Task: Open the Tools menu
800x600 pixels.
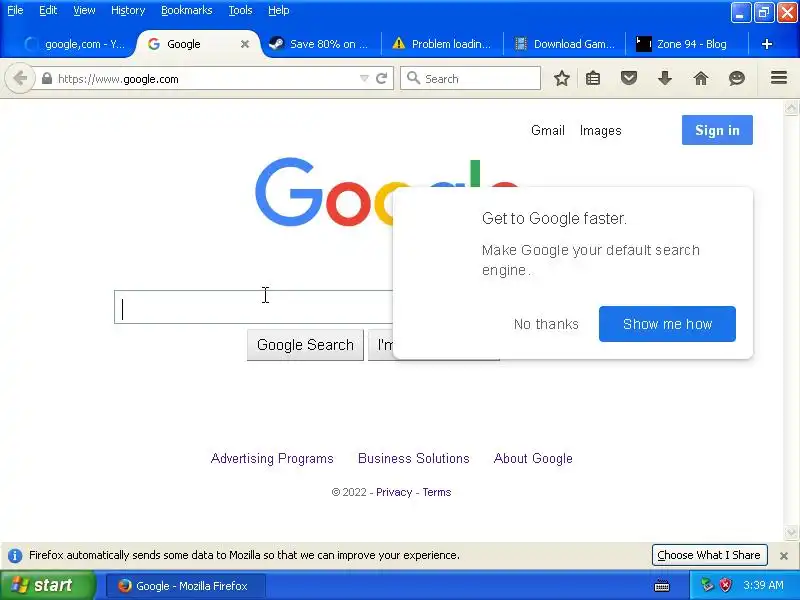Action: tap(240, 10)
